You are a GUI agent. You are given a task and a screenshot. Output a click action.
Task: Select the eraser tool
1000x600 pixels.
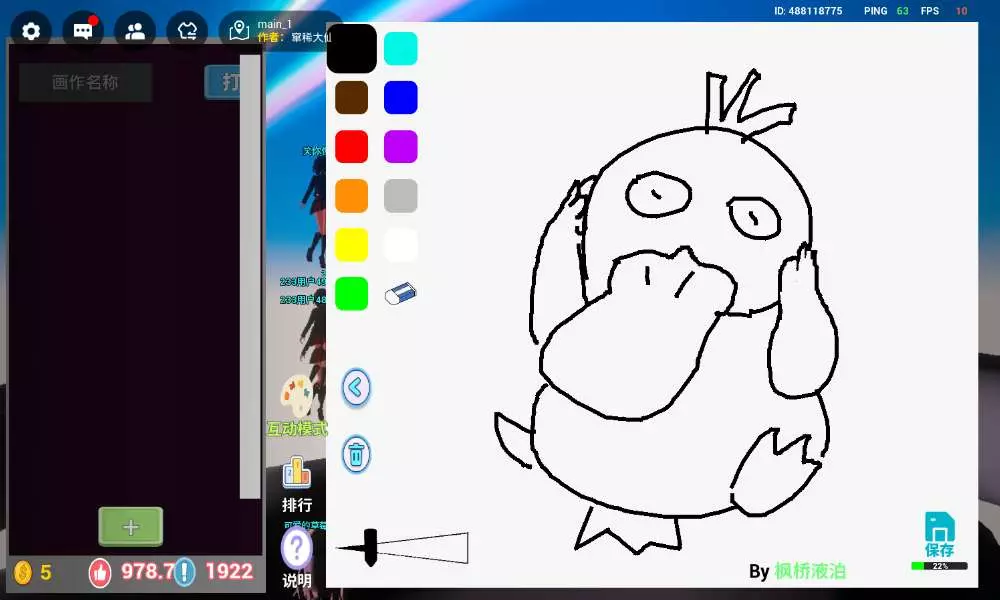(x=401, y=294)
